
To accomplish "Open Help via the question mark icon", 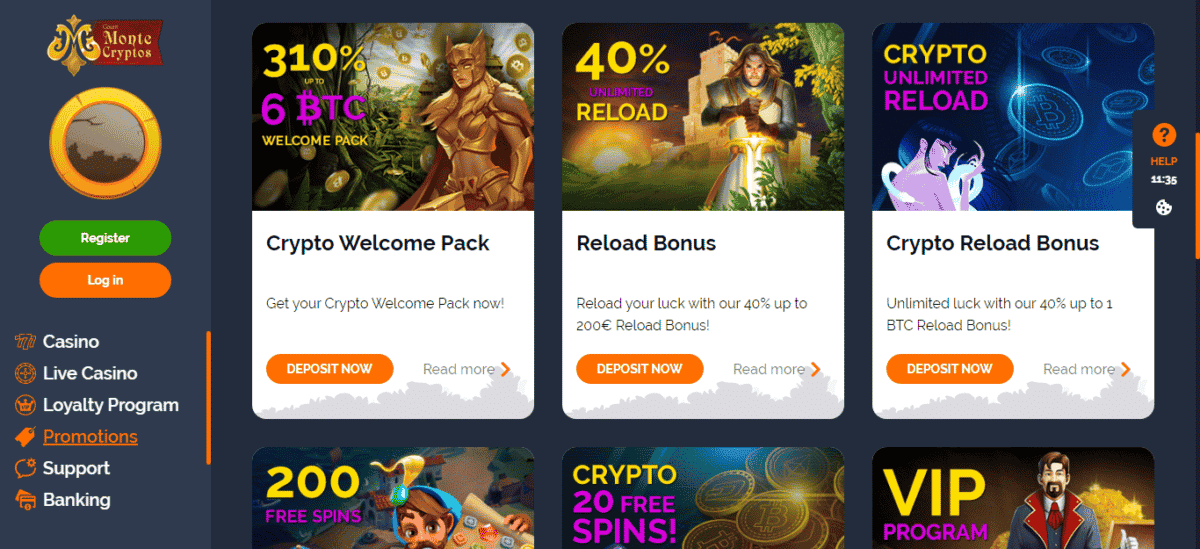I will [1164, 135].
